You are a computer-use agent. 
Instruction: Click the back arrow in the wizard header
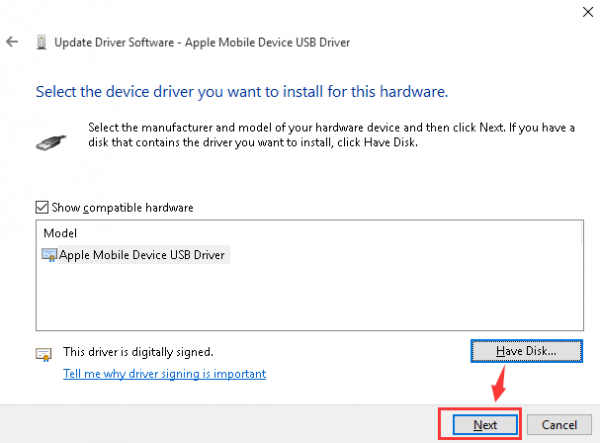point(12,43)
